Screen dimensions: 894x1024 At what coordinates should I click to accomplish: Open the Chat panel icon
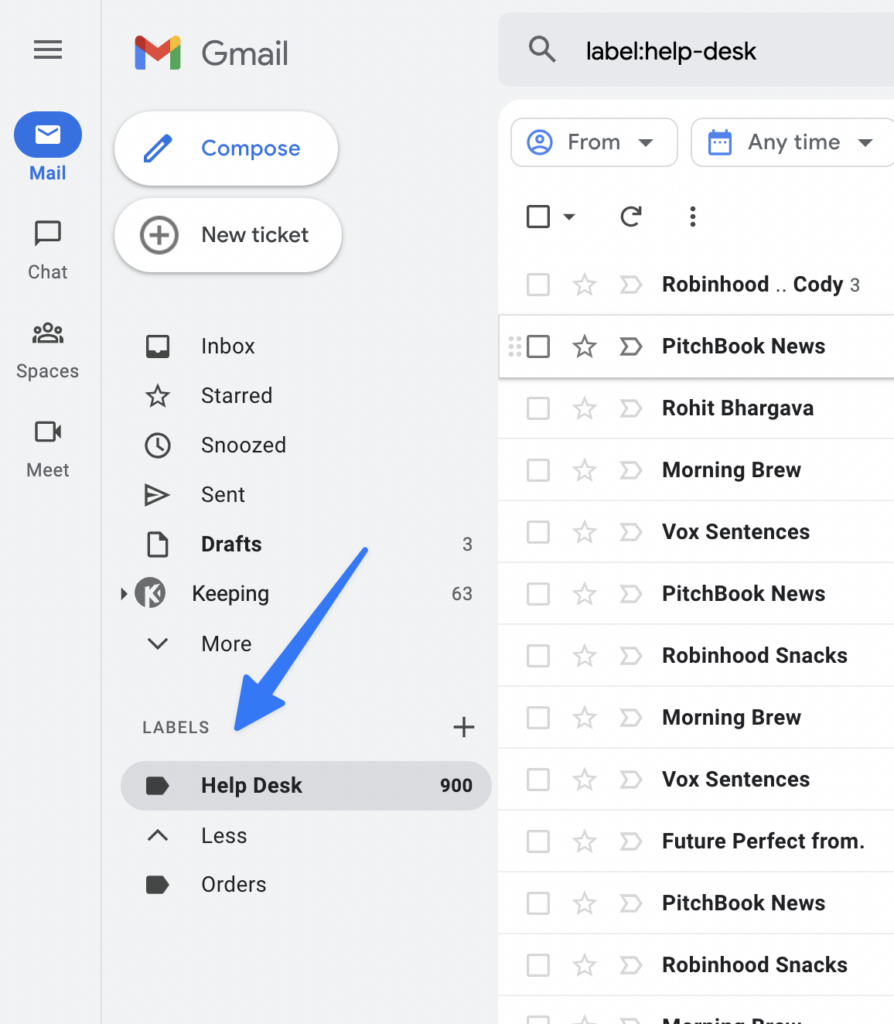[47, 234]
